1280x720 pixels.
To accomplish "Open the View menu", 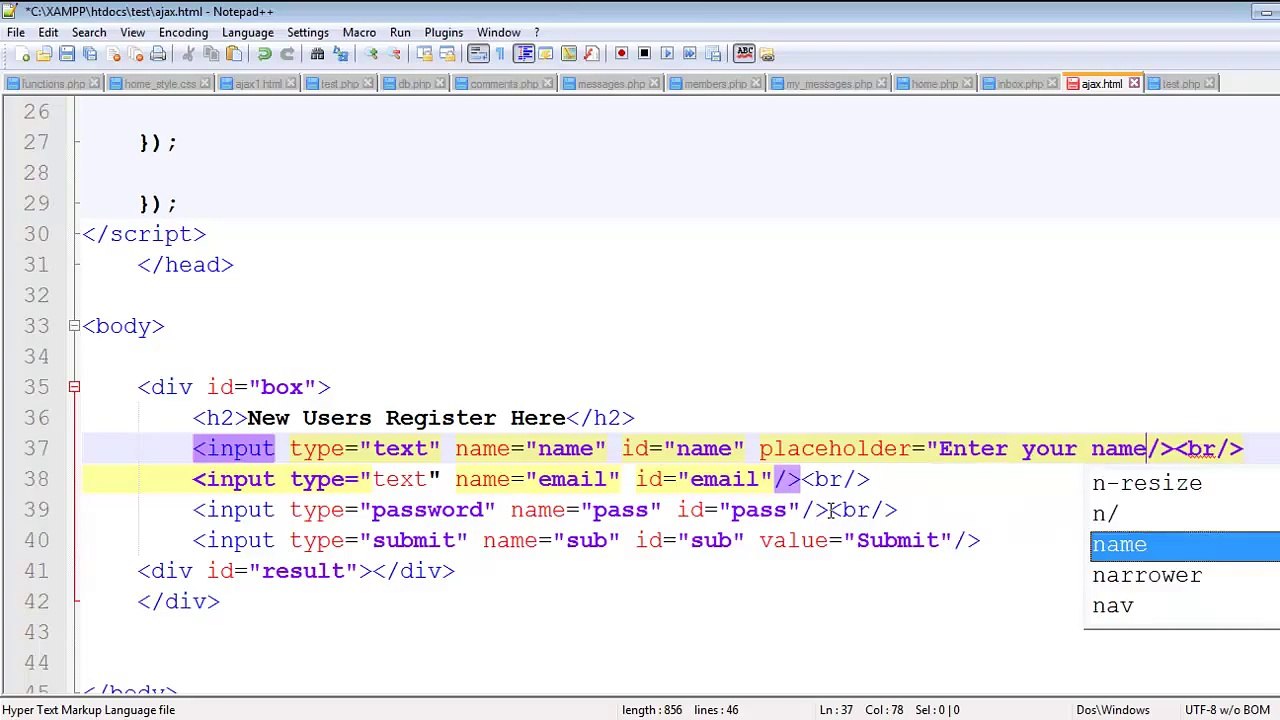I will (132, 32).
